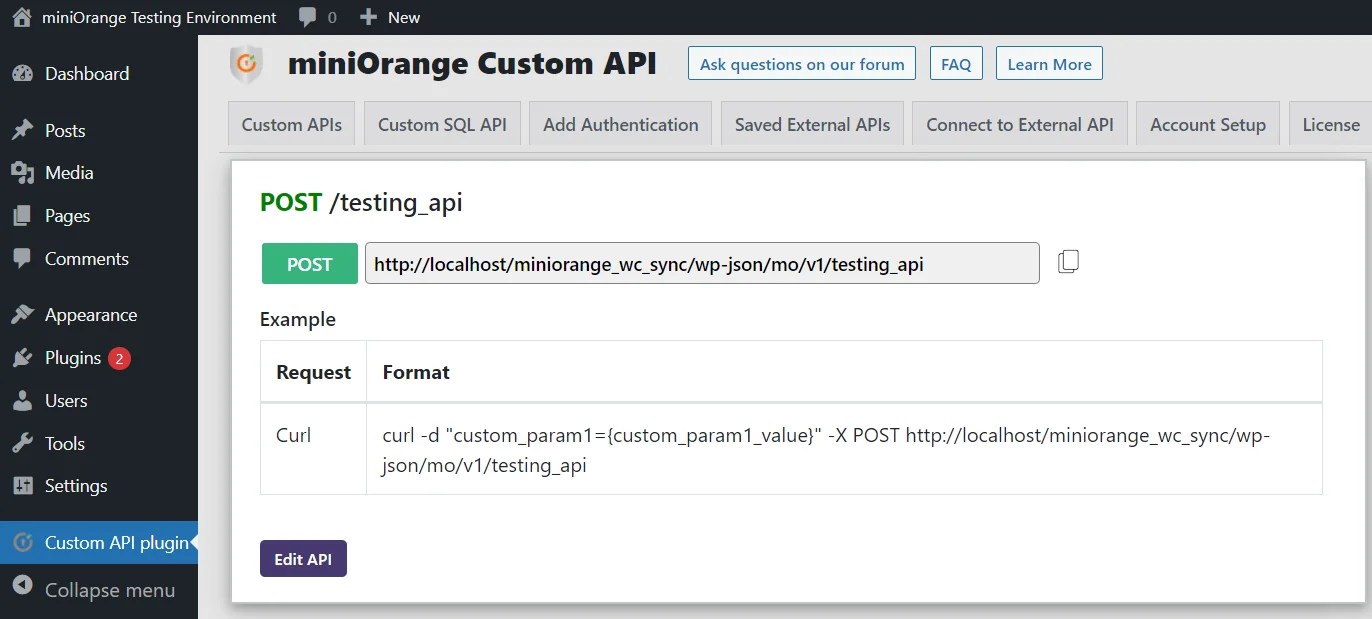
Task: Collapse the admin sidebar menu
Action: click(x=24, y=590)
